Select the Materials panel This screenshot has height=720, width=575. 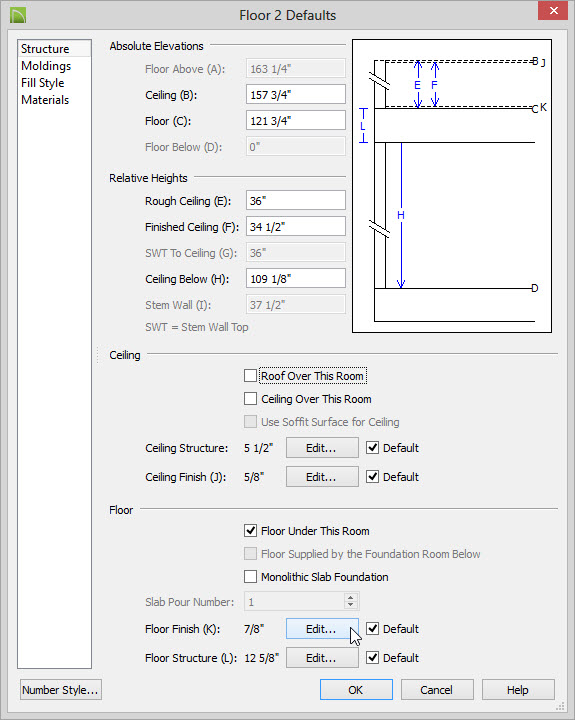click(x=45, y=100)
